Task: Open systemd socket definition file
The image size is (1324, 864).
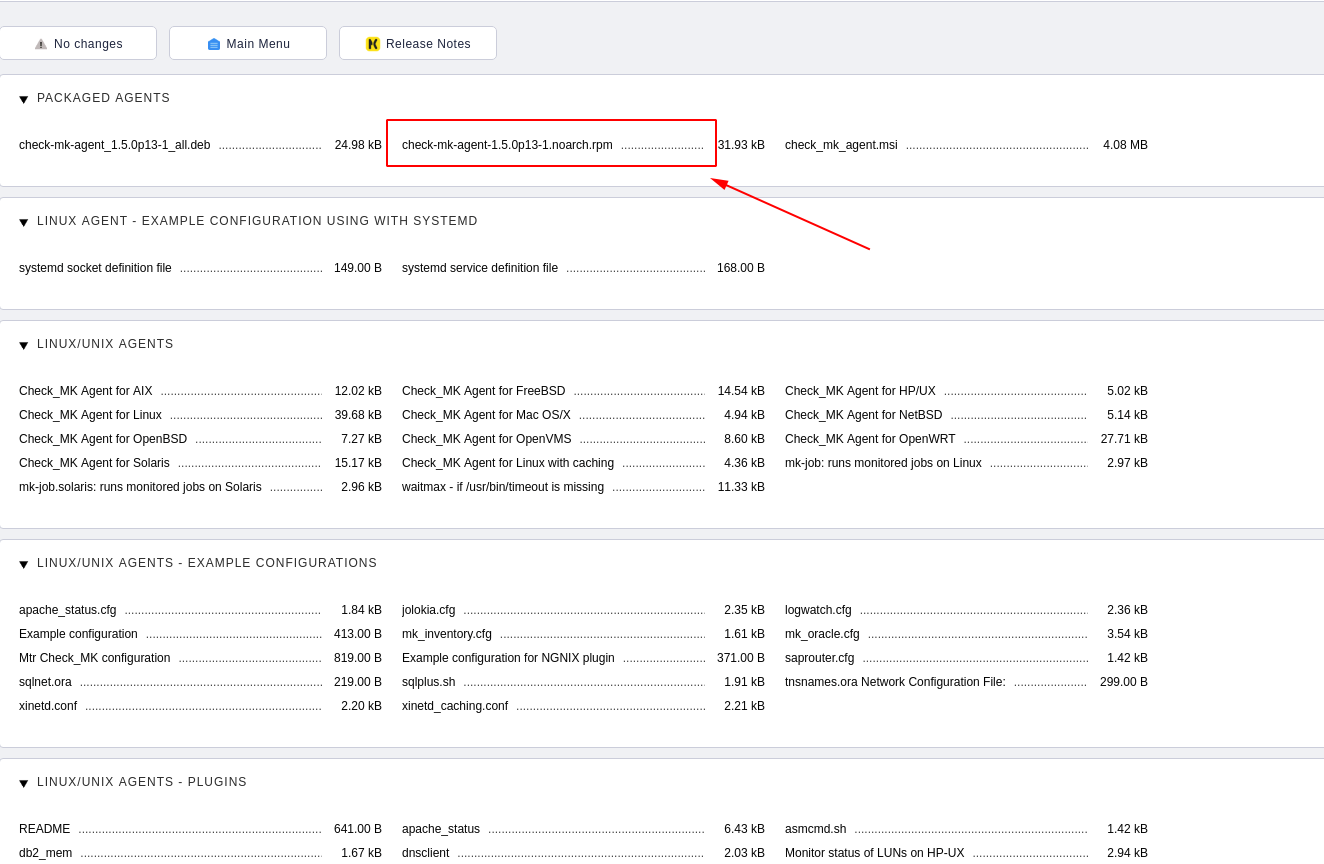Action: pos(95,268)
